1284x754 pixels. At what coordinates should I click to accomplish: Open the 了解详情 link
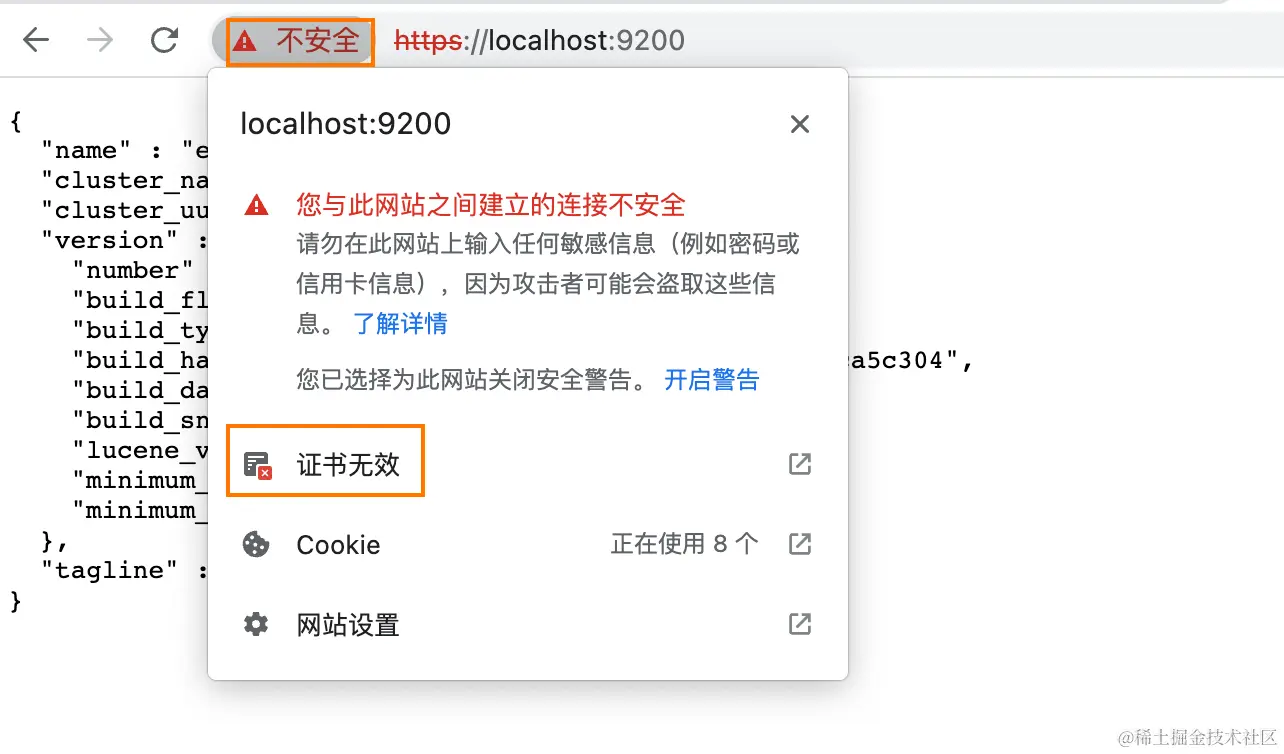coord(400,324)
